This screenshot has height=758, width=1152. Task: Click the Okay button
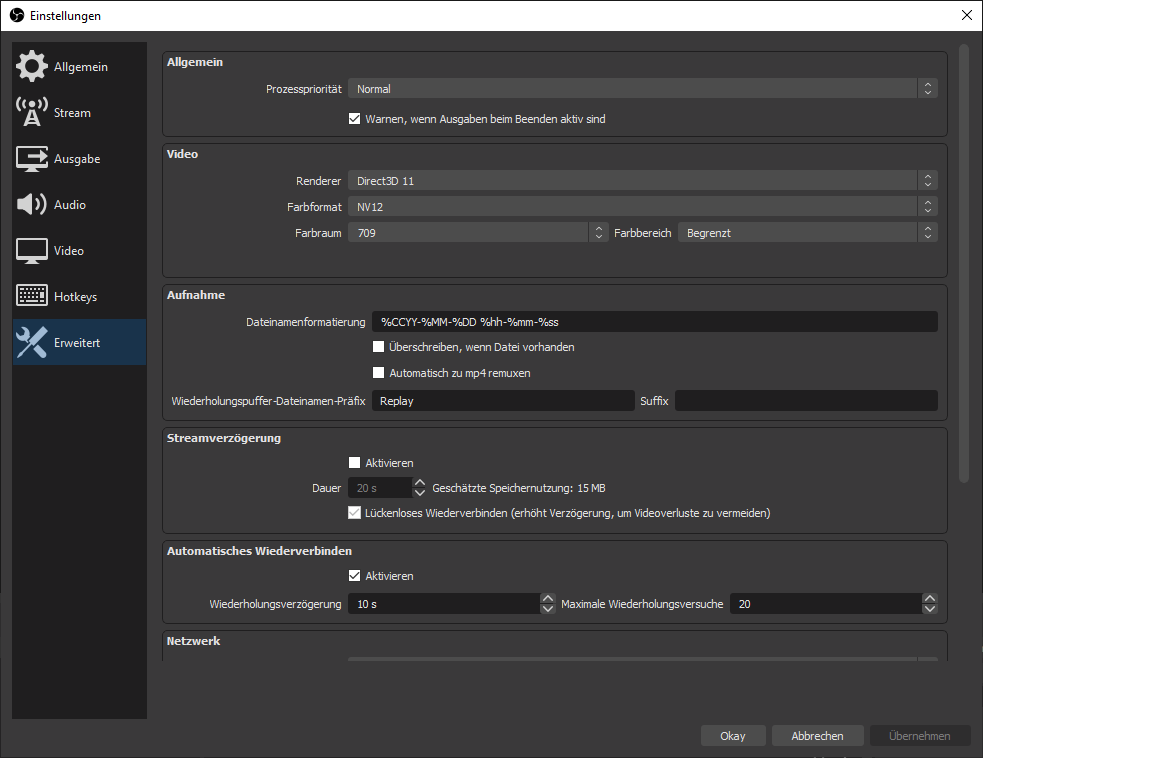(732, 735)
